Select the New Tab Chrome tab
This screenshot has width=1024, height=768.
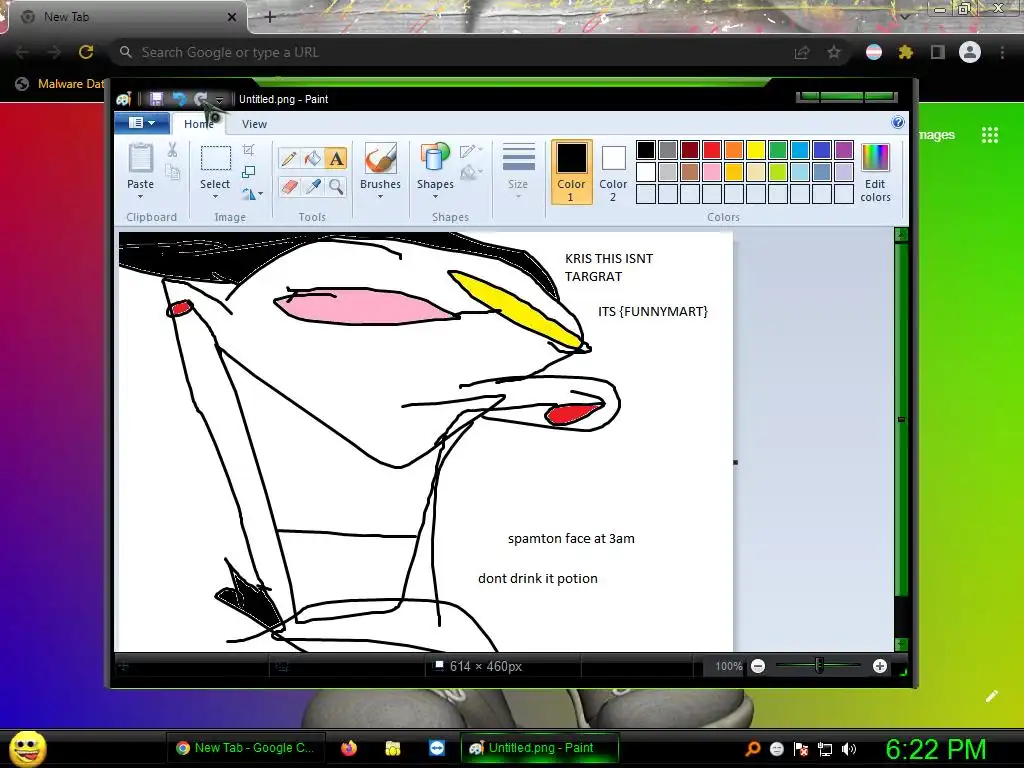click(x=127, y=16)
